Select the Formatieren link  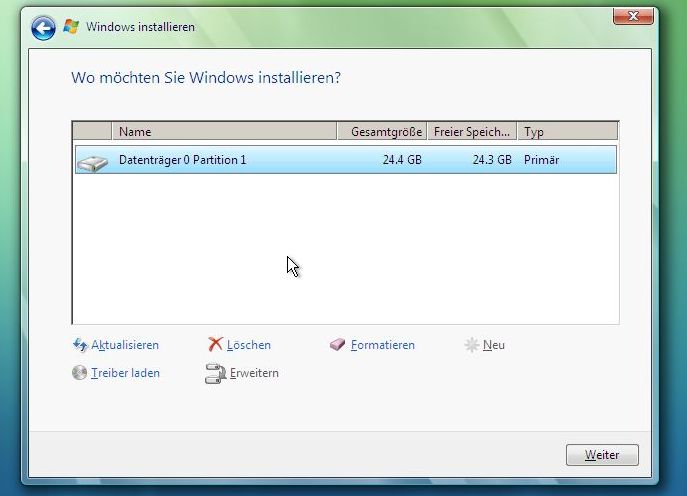coord(382,345)
